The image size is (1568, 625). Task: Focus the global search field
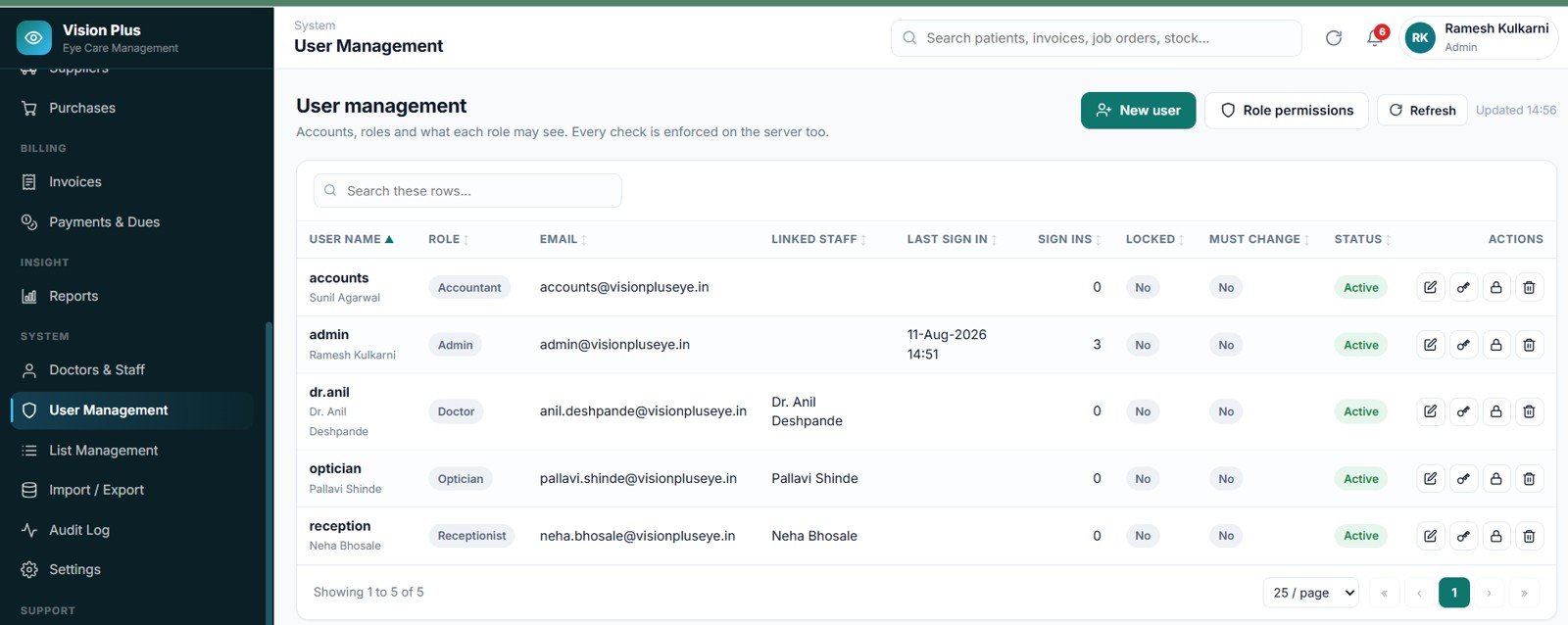point(1096,38)
